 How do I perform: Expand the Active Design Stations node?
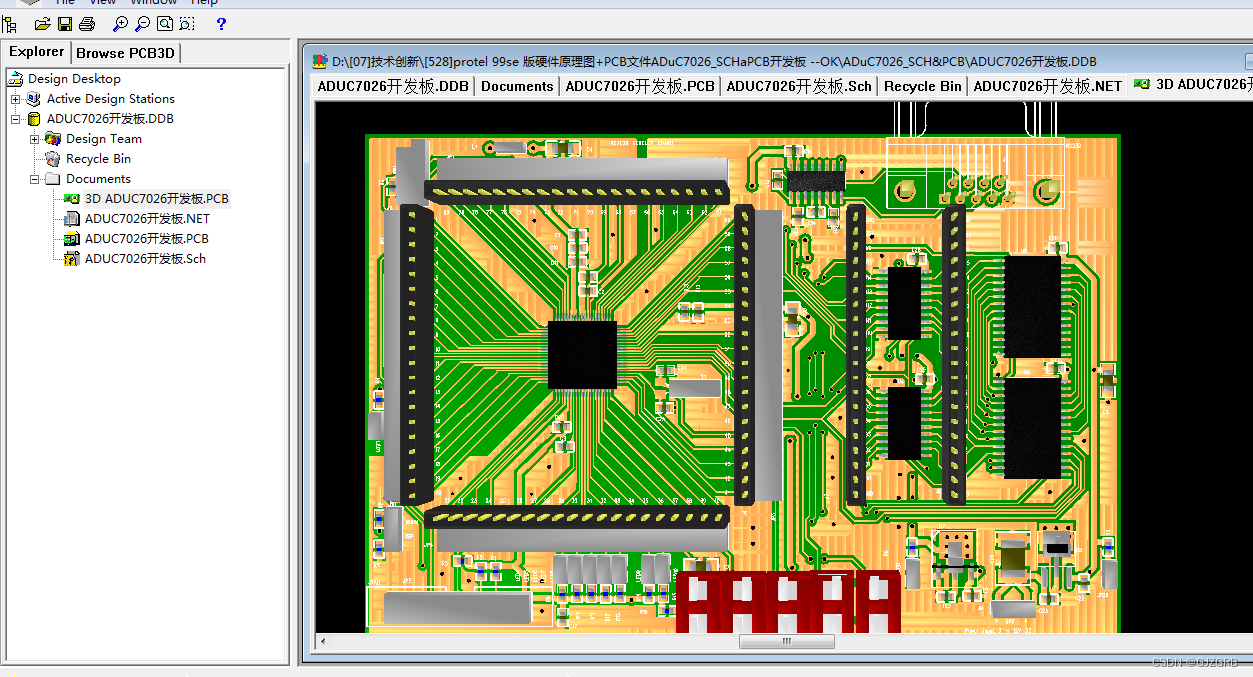[x=17, y=99]
